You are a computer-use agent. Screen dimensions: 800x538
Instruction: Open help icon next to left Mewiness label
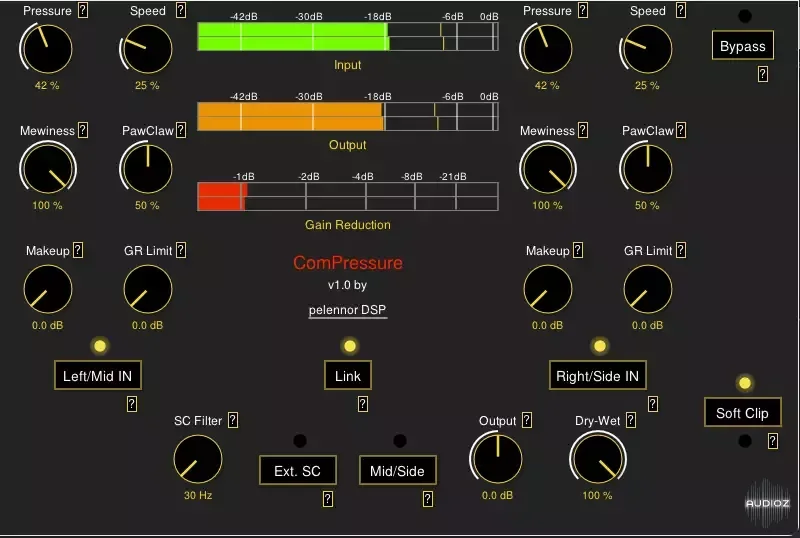[83, 130]
